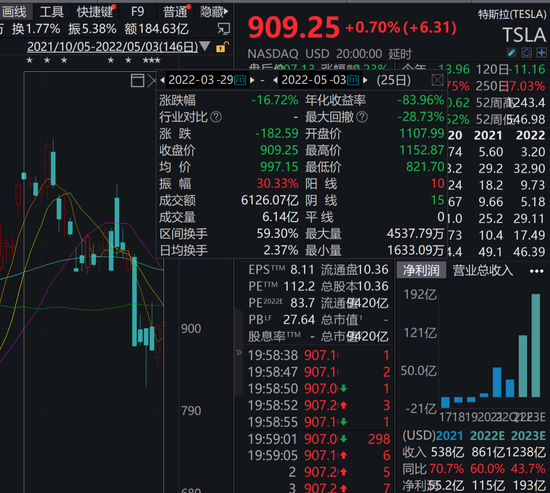
Task: Click the 最低价 821.70 value
Action: [x=425, y=167]
